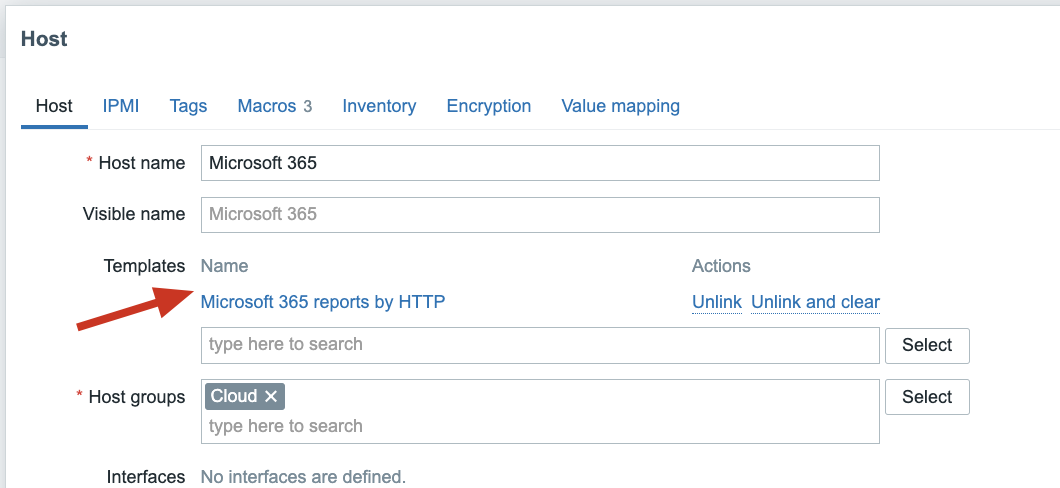Open the Inventory tab

(379, 106)
